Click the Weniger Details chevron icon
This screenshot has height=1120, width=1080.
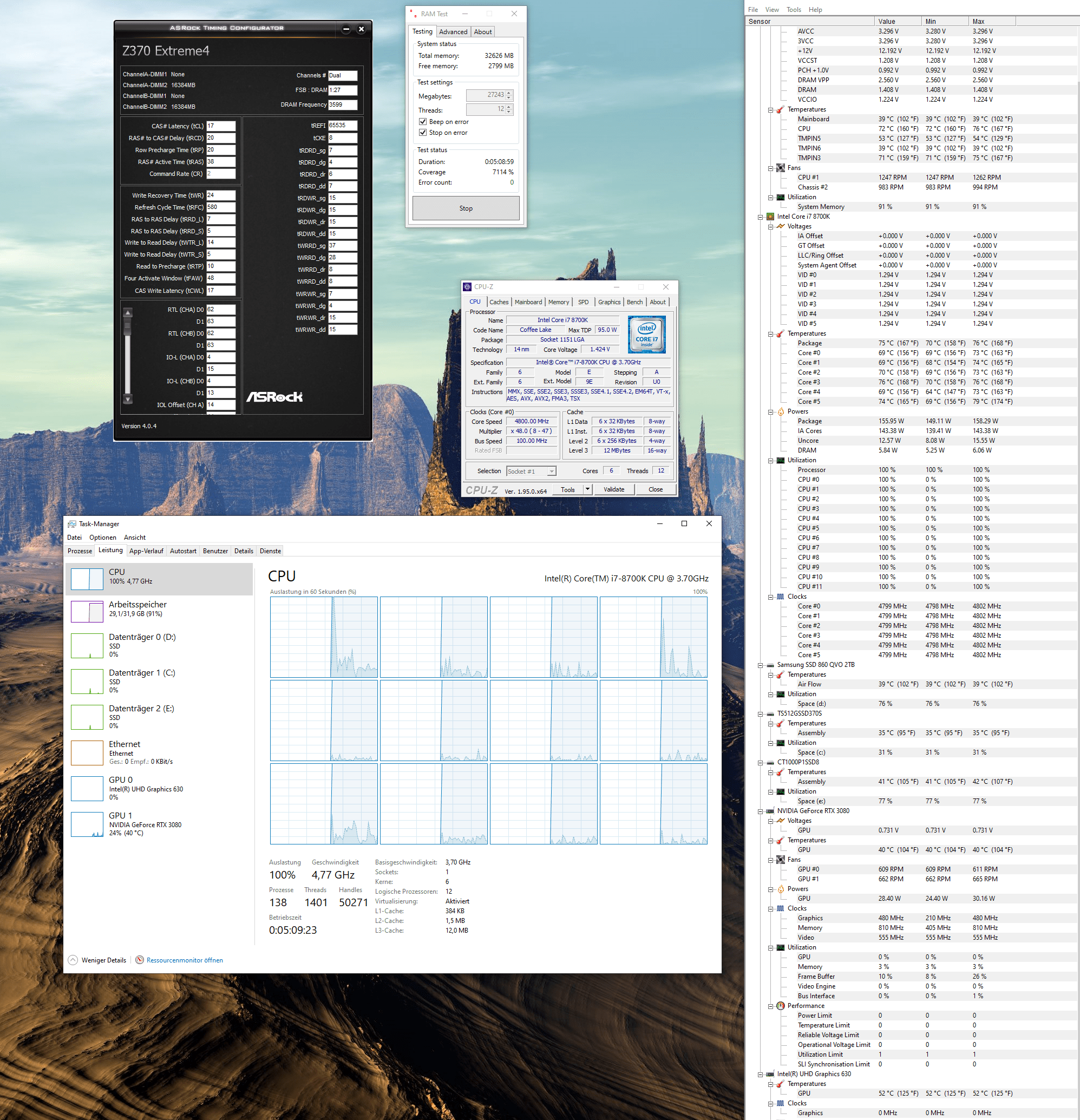point(73,960)
